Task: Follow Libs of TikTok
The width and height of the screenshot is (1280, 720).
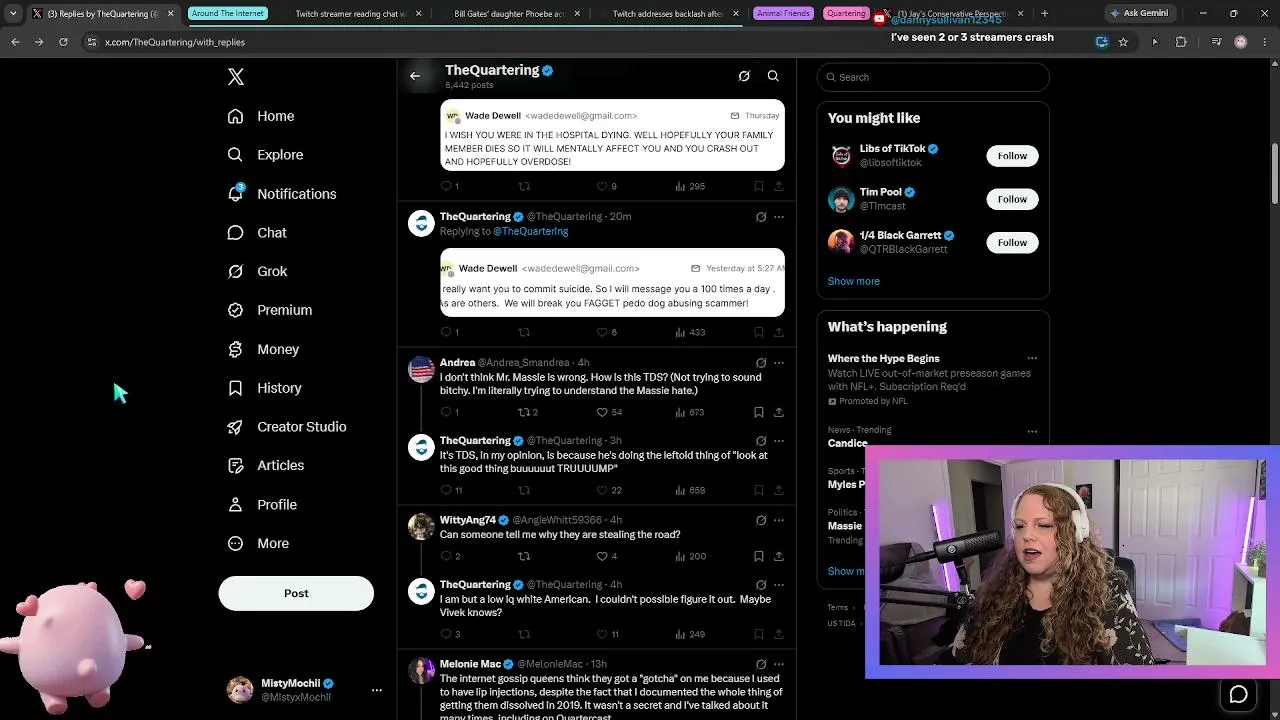Action: click(1012, 156)
